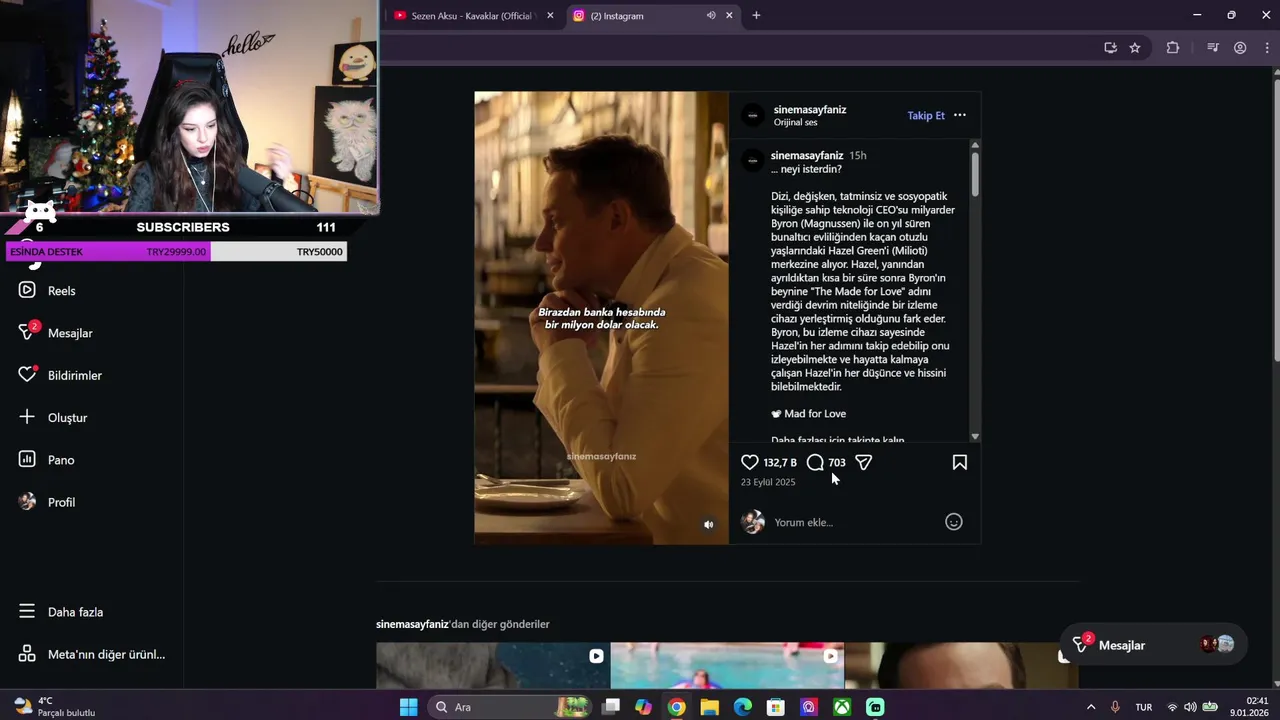1280x720 pixels.
Task: Open File Explorer from the taskbar
Action: click(x=709, y=707)
